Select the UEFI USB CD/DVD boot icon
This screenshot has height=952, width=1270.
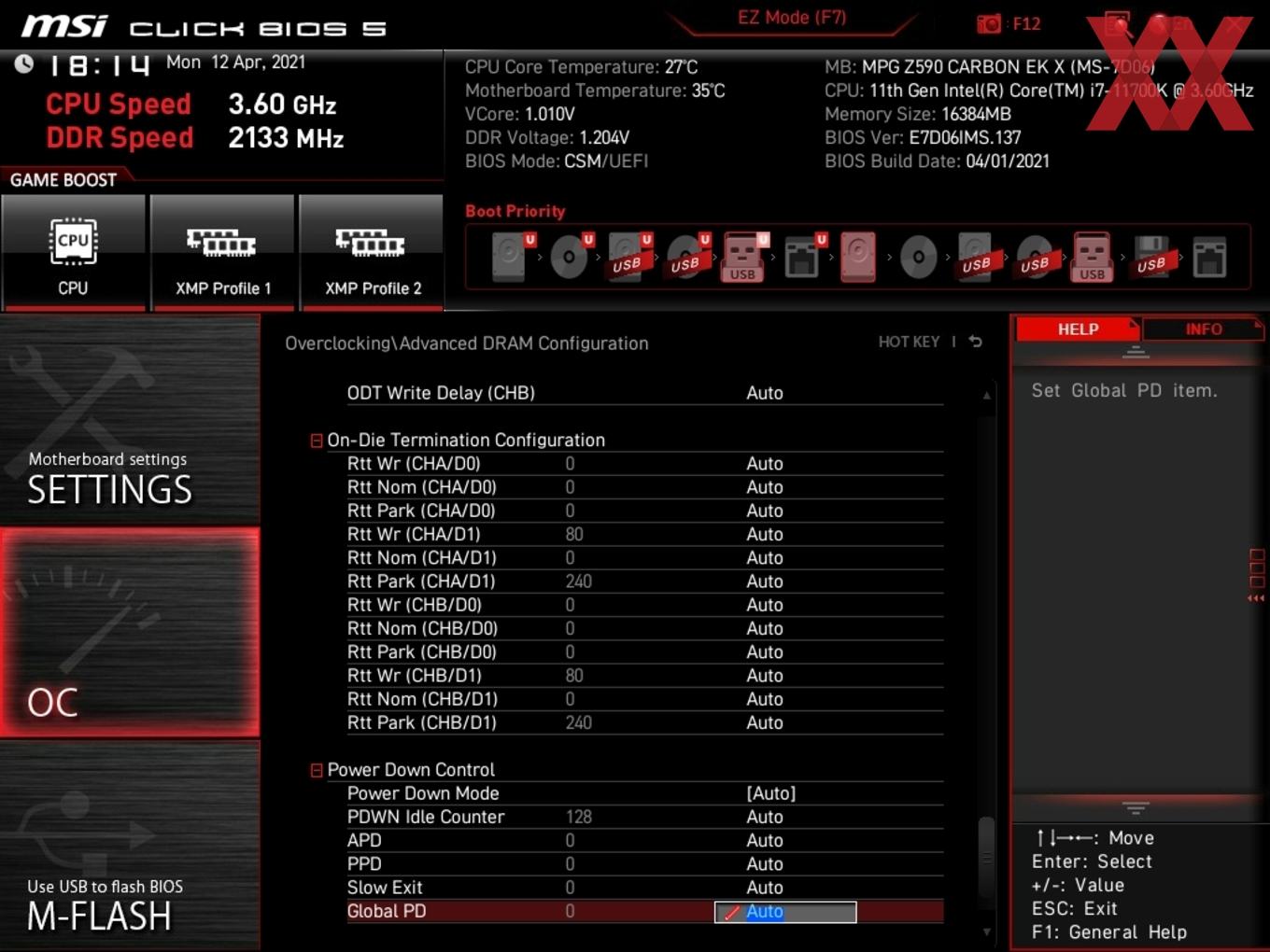click(x=687, y=257)
